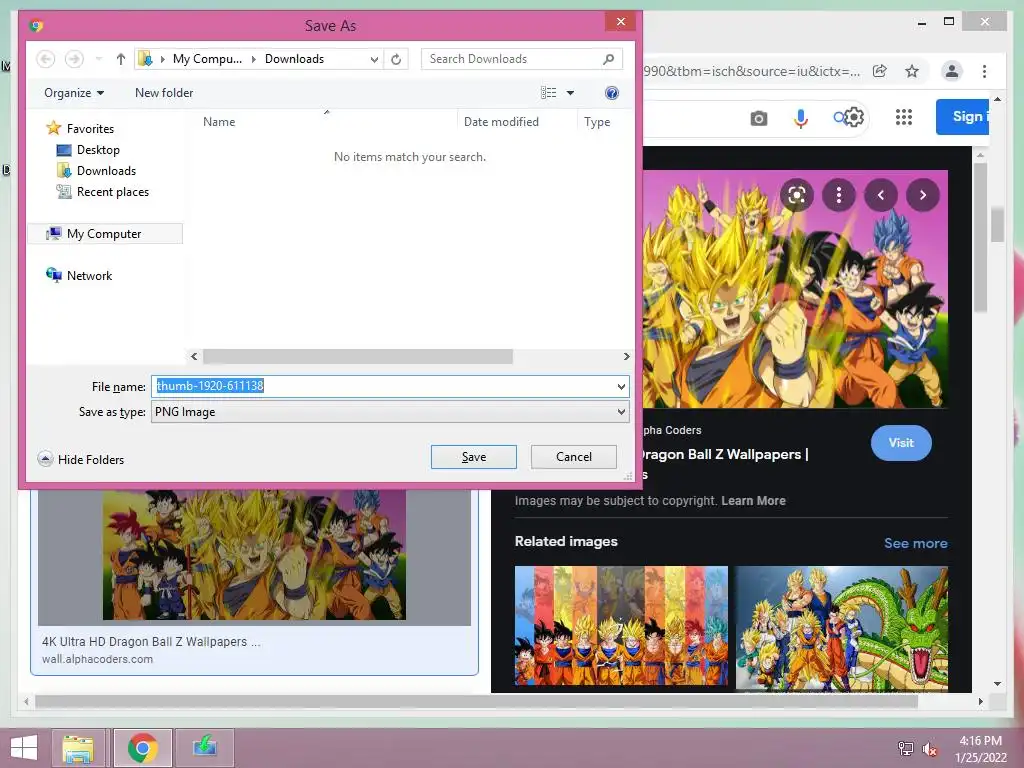Bookmark this tab with star icon
This screenshot has height=768, width=1024.
(912, 71)
